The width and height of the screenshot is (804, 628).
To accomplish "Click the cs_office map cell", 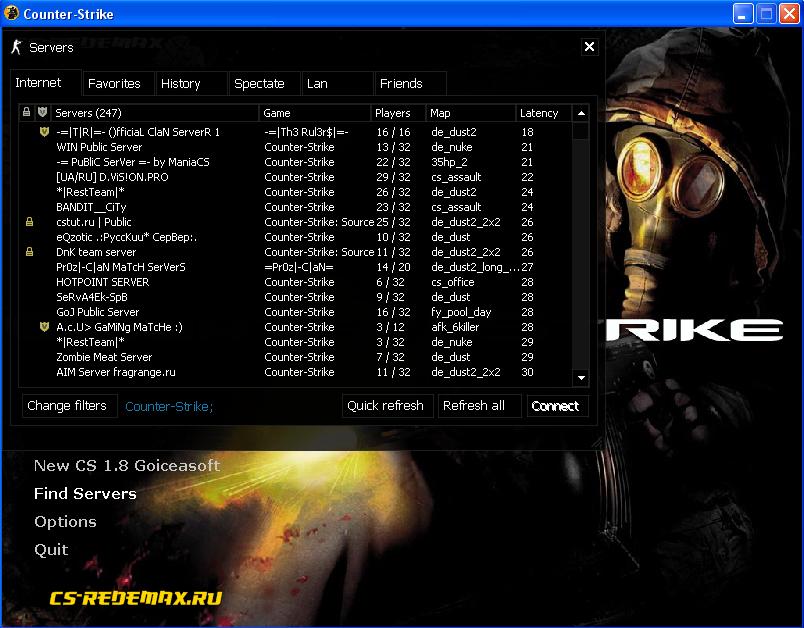I will (x=452, y=282).
